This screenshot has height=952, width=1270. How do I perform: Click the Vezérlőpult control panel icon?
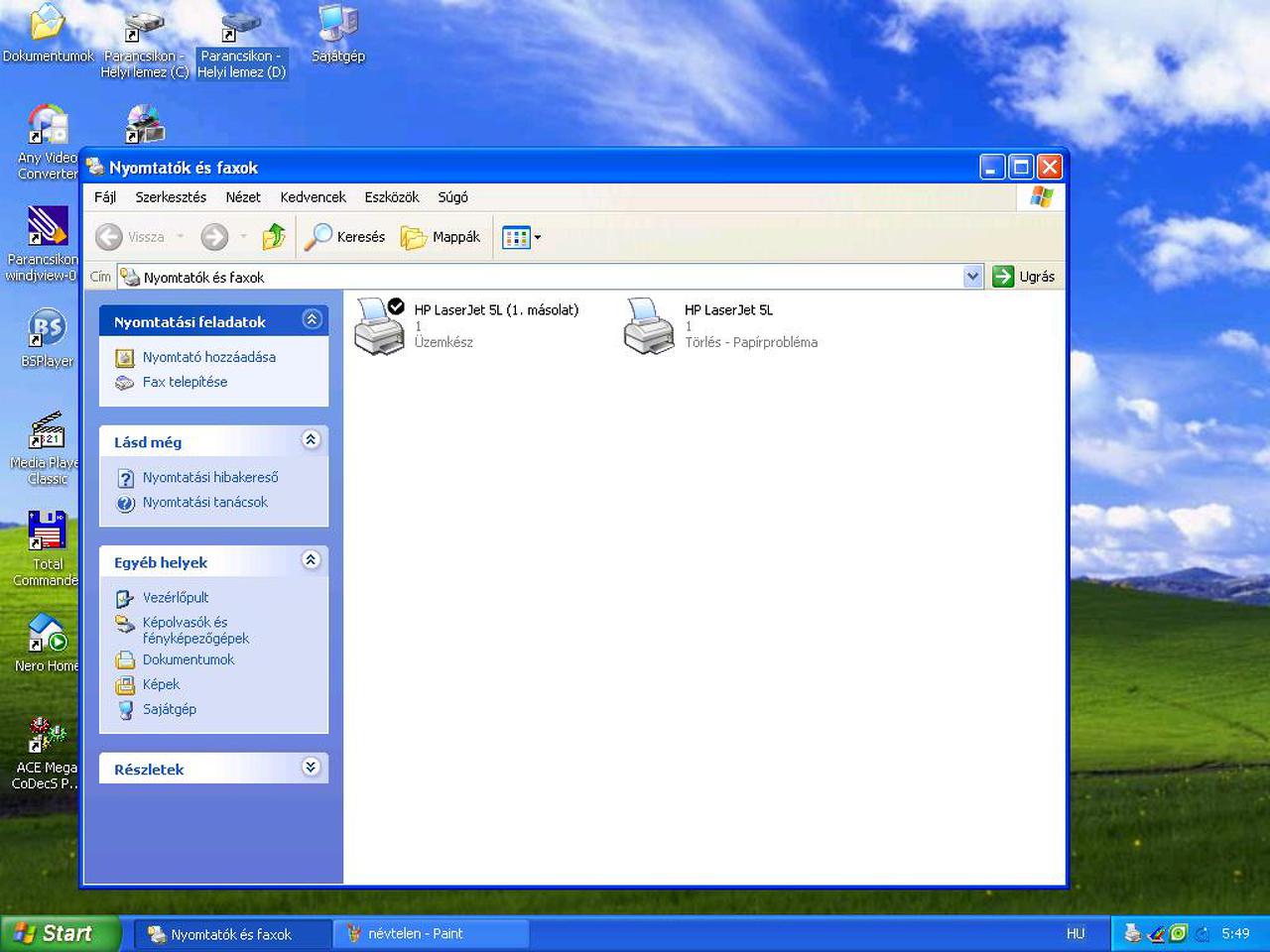pos(125,598)
